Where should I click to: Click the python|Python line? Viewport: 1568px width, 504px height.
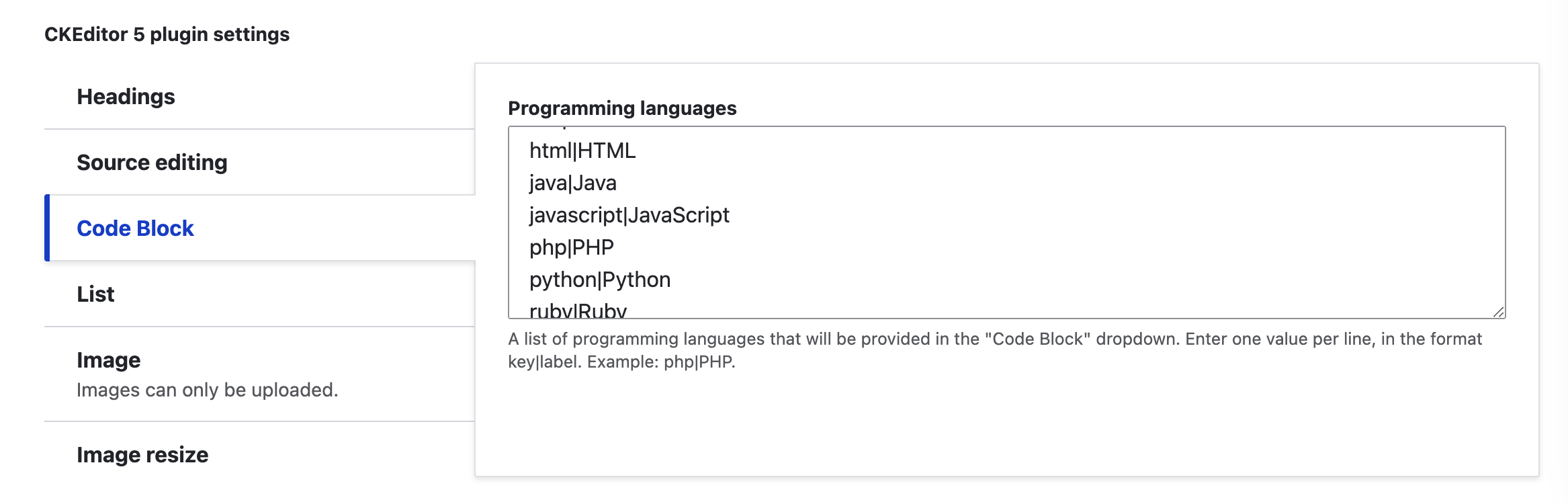[600, 280]
